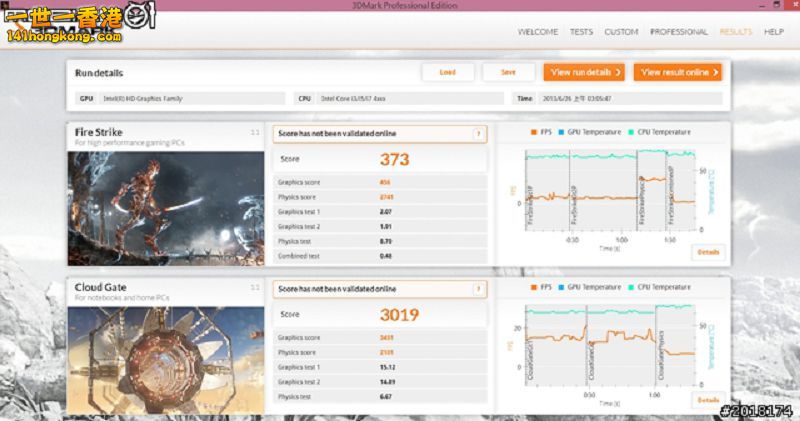Select the Fire Strike Graphics score row

(x=380, y=182)
